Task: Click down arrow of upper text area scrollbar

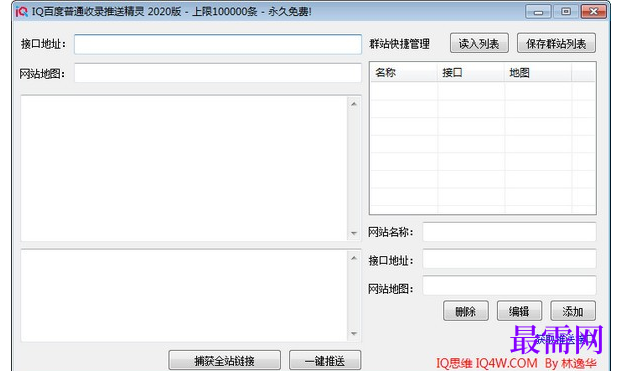Action: [354, 233]
